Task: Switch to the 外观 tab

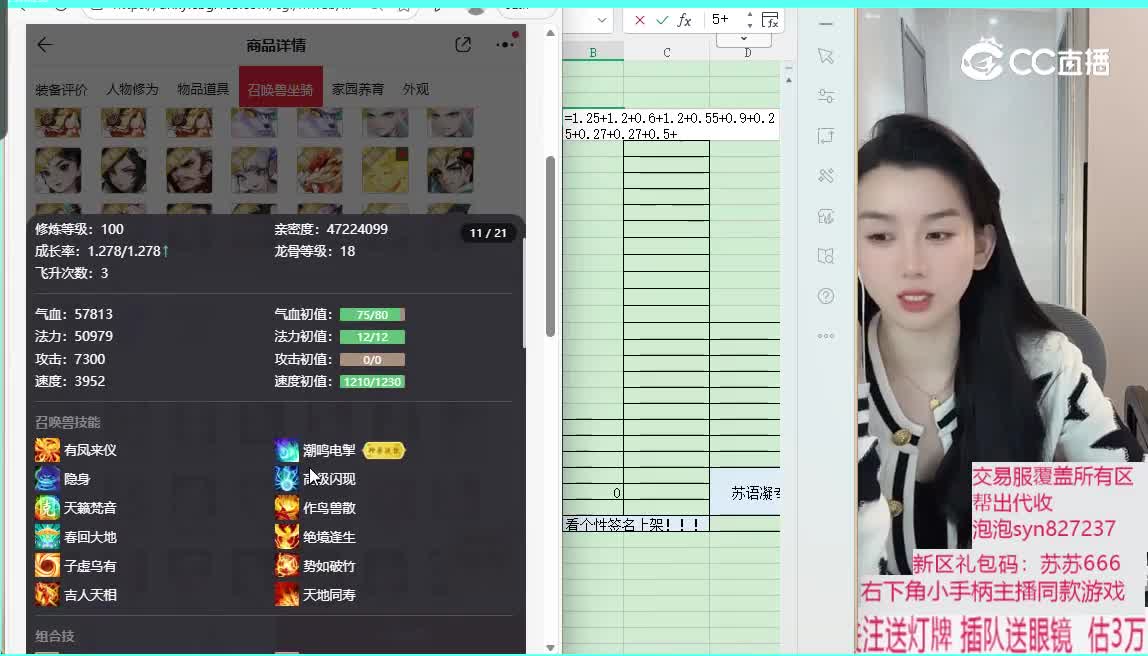Action: click(x=416, y=89)
